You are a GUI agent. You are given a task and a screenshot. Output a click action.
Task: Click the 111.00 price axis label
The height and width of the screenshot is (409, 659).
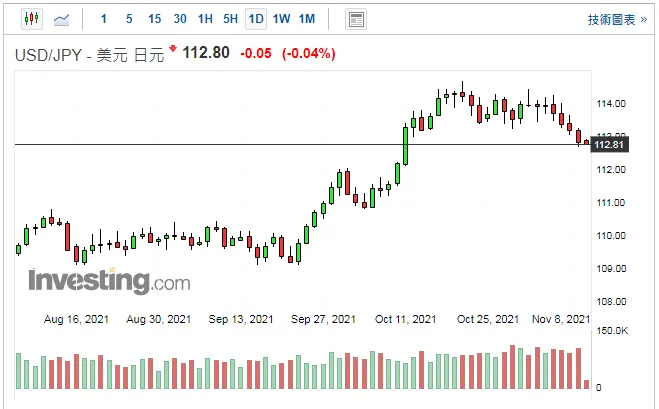611,203
